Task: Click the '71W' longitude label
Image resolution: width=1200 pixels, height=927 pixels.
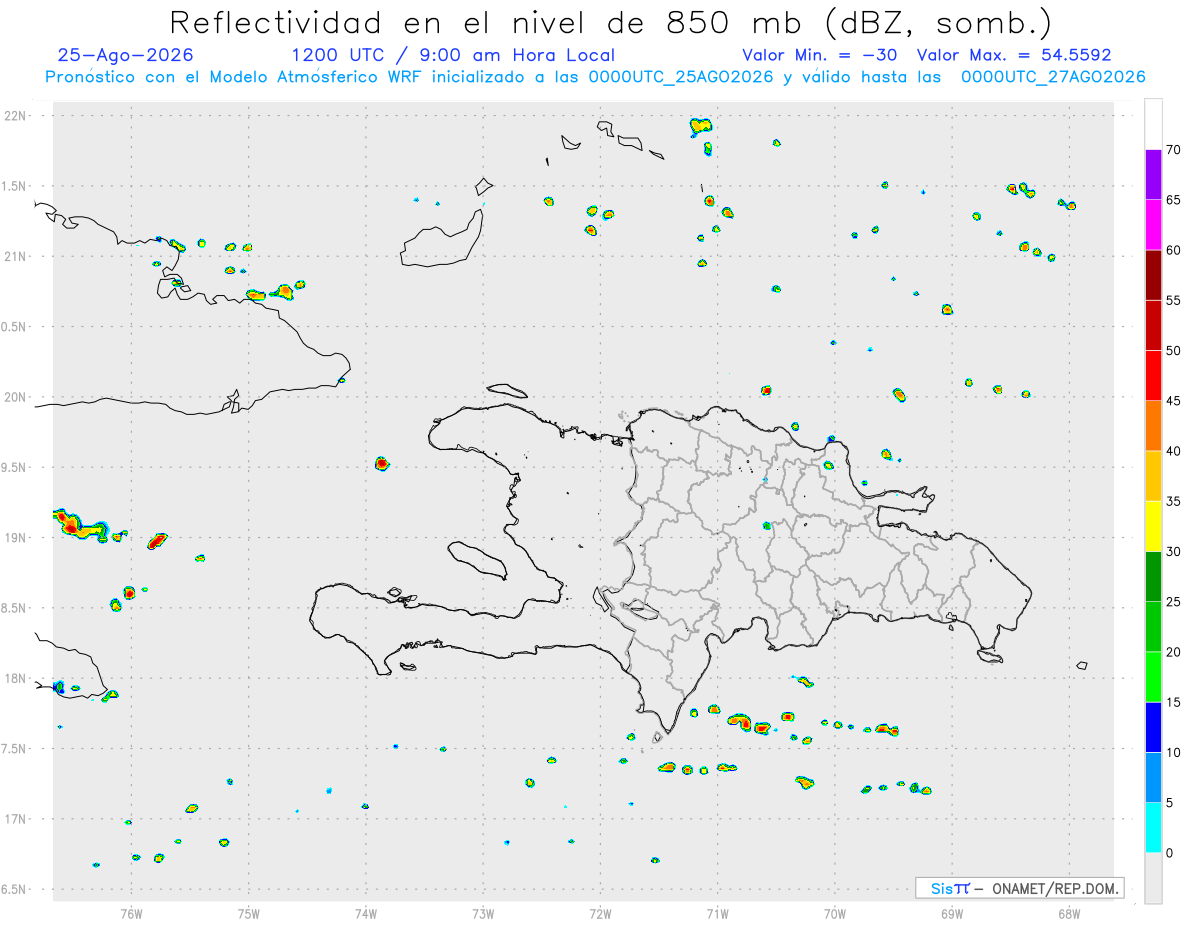Action: click(x=717, y=913)
